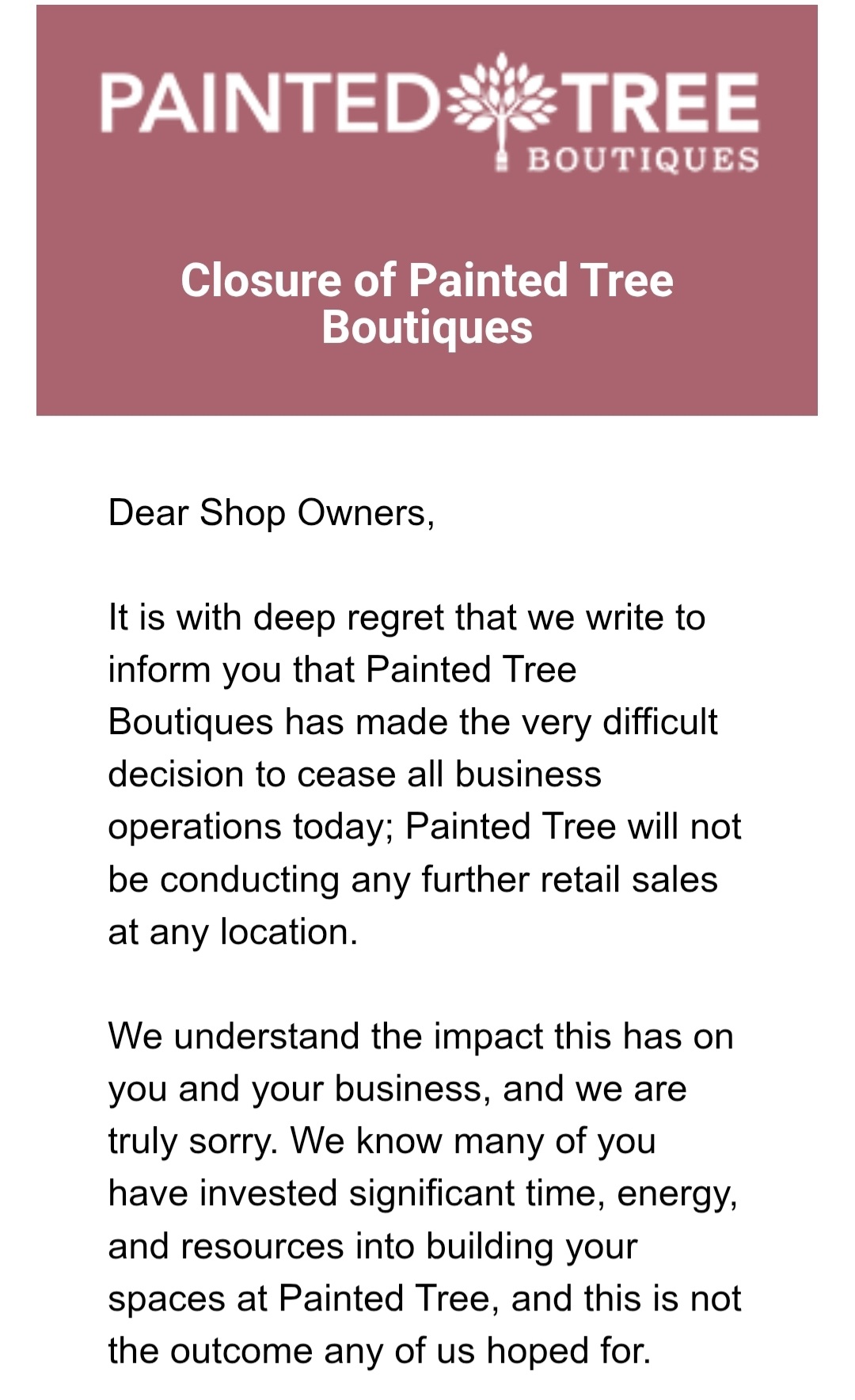The height and width of the screenshot is (1400, 855).
Task: Click the line at any location.
Action: [x=234, y=932]
